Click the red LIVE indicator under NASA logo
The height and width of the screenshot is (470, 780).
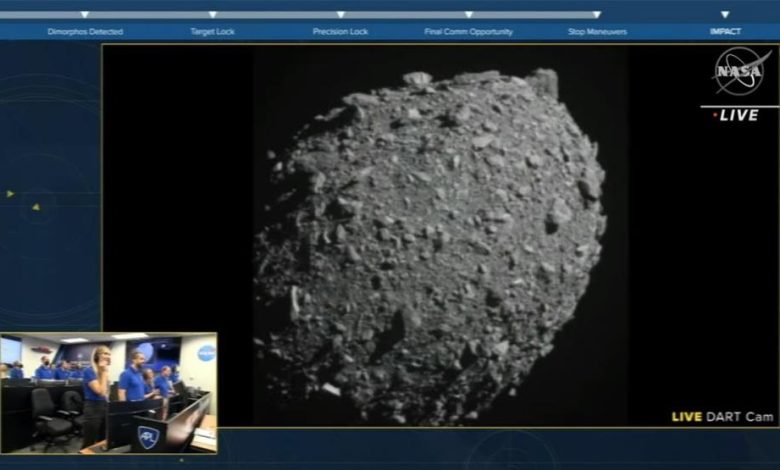[736, 115]
